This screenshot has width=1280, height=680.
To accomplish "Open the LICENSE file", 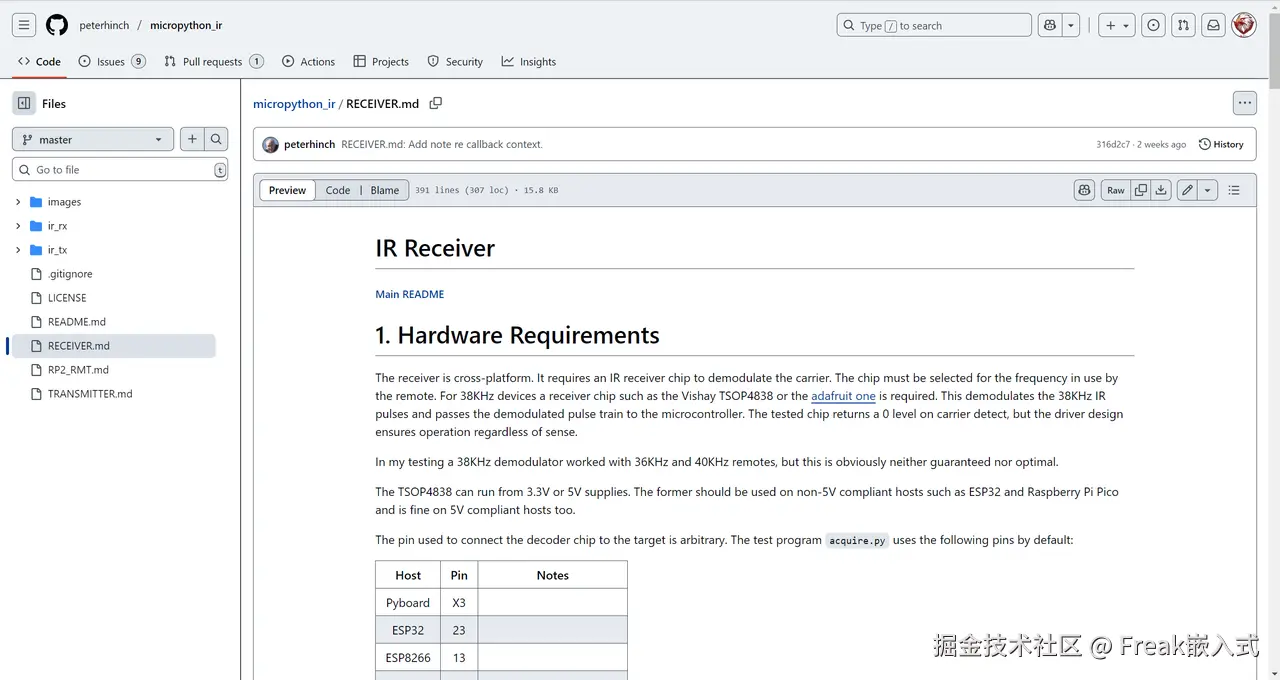I will (x=67, y=298).
